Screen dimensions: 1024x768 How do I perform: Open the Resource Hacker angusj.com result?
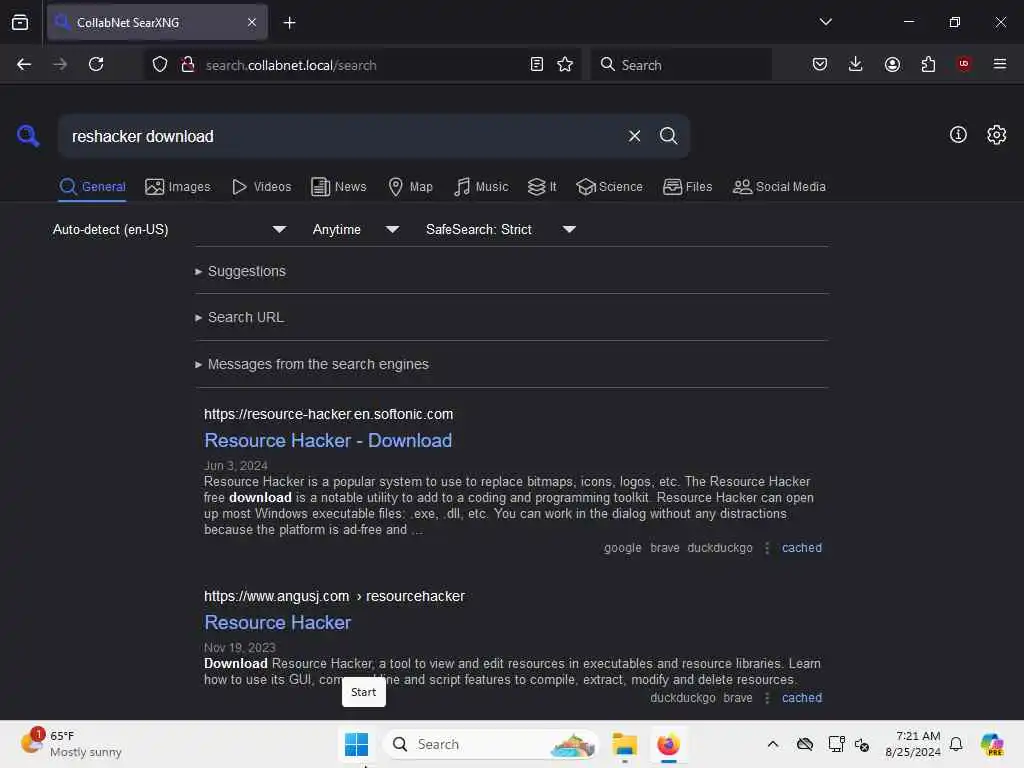pos(278,622)
